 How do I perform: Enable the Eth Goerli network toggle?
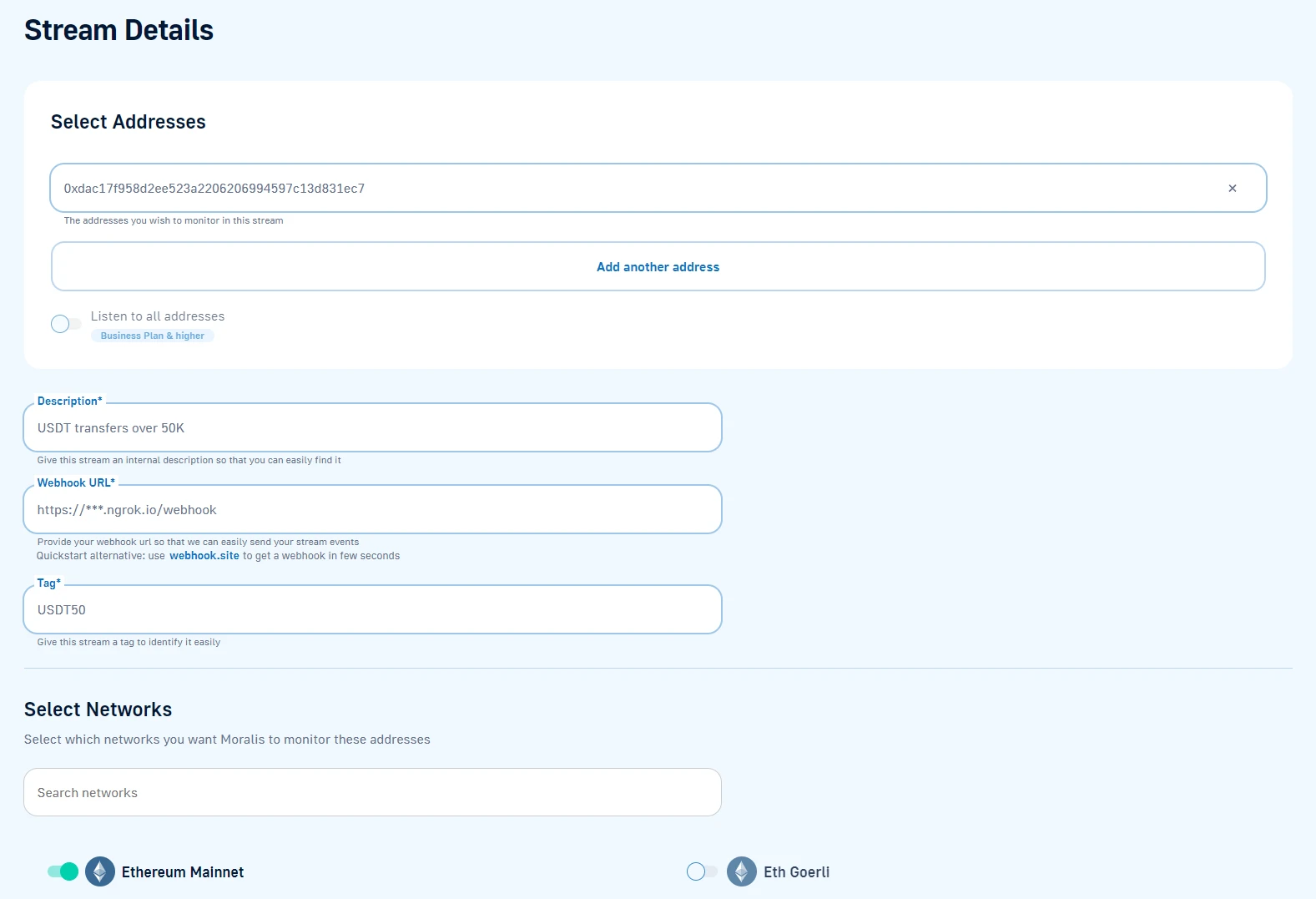(701, 871)
